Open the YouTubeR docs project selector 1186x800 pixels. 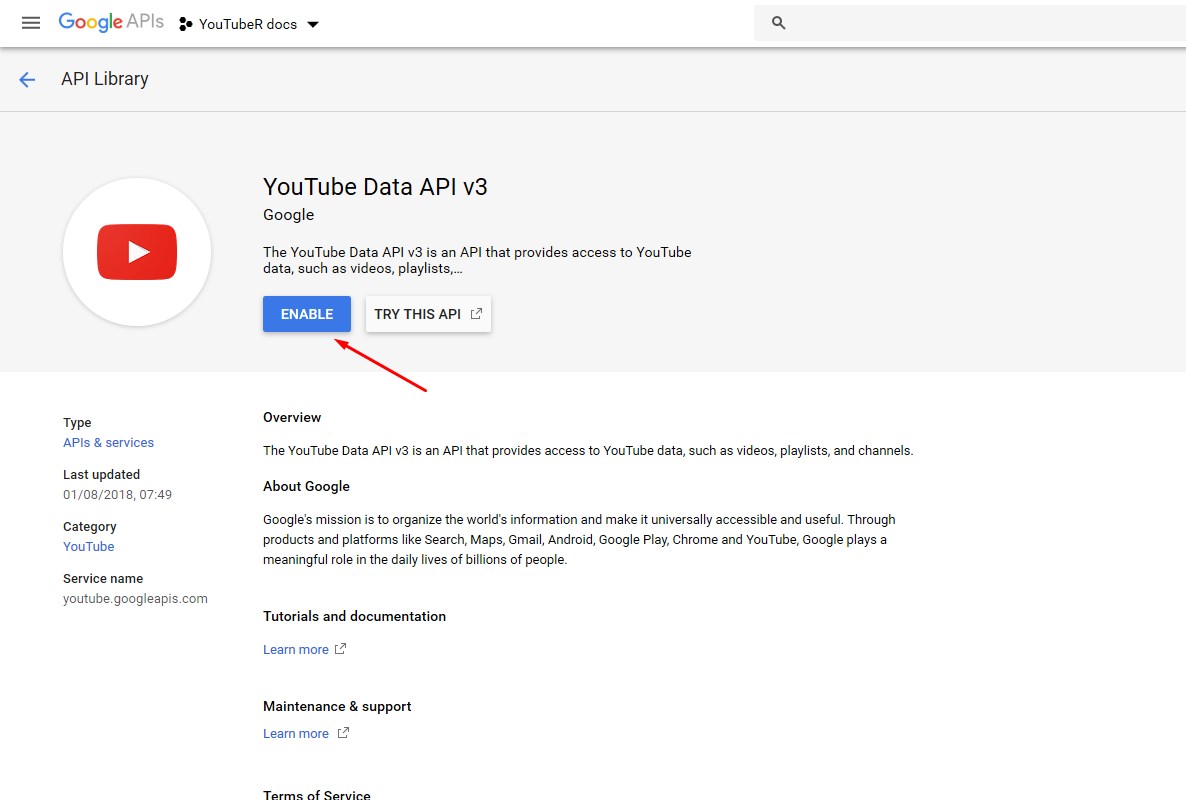coord(248,24)
